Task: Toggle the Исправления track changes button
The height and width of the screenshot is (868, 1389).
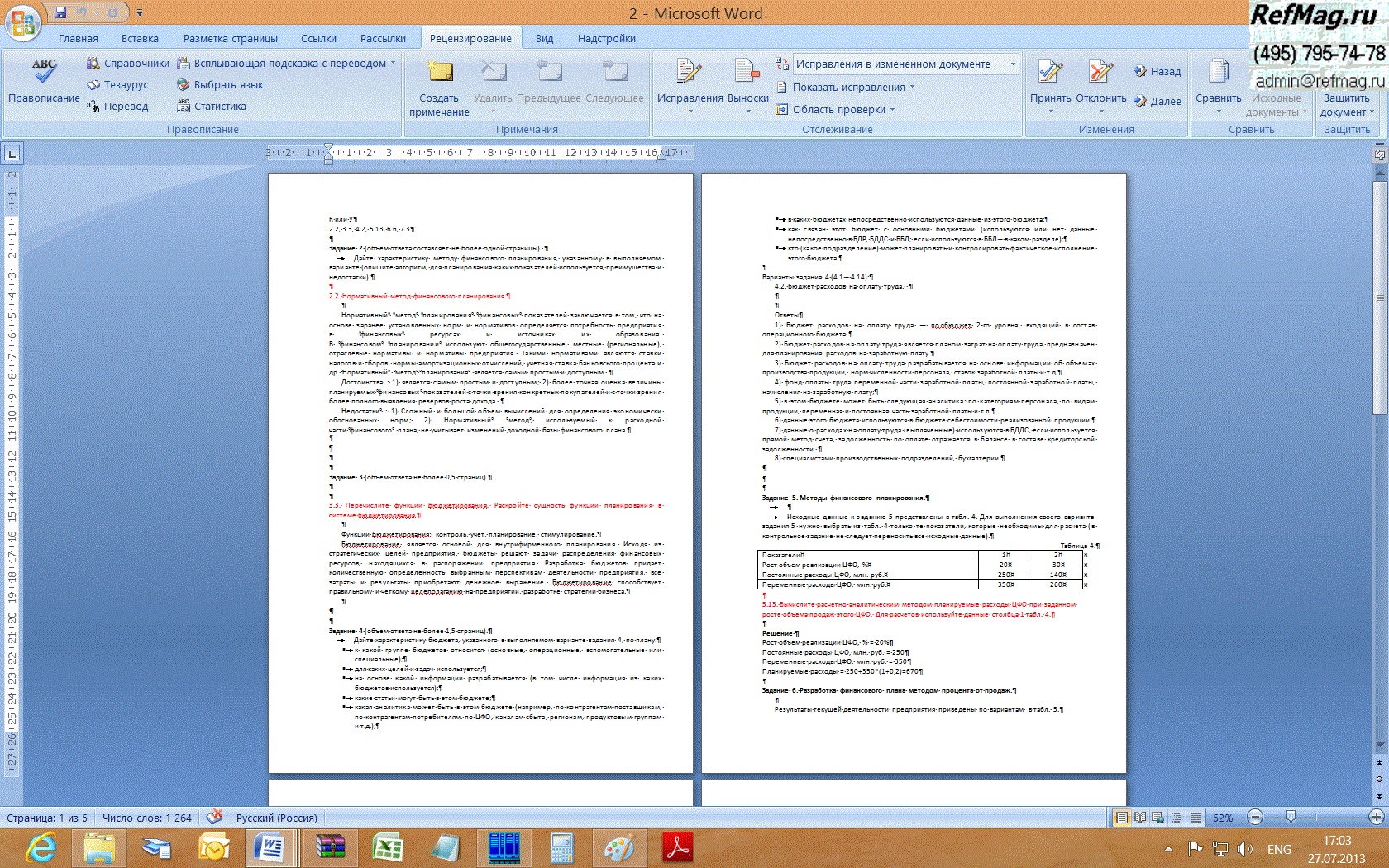Action: pos(690,73)
